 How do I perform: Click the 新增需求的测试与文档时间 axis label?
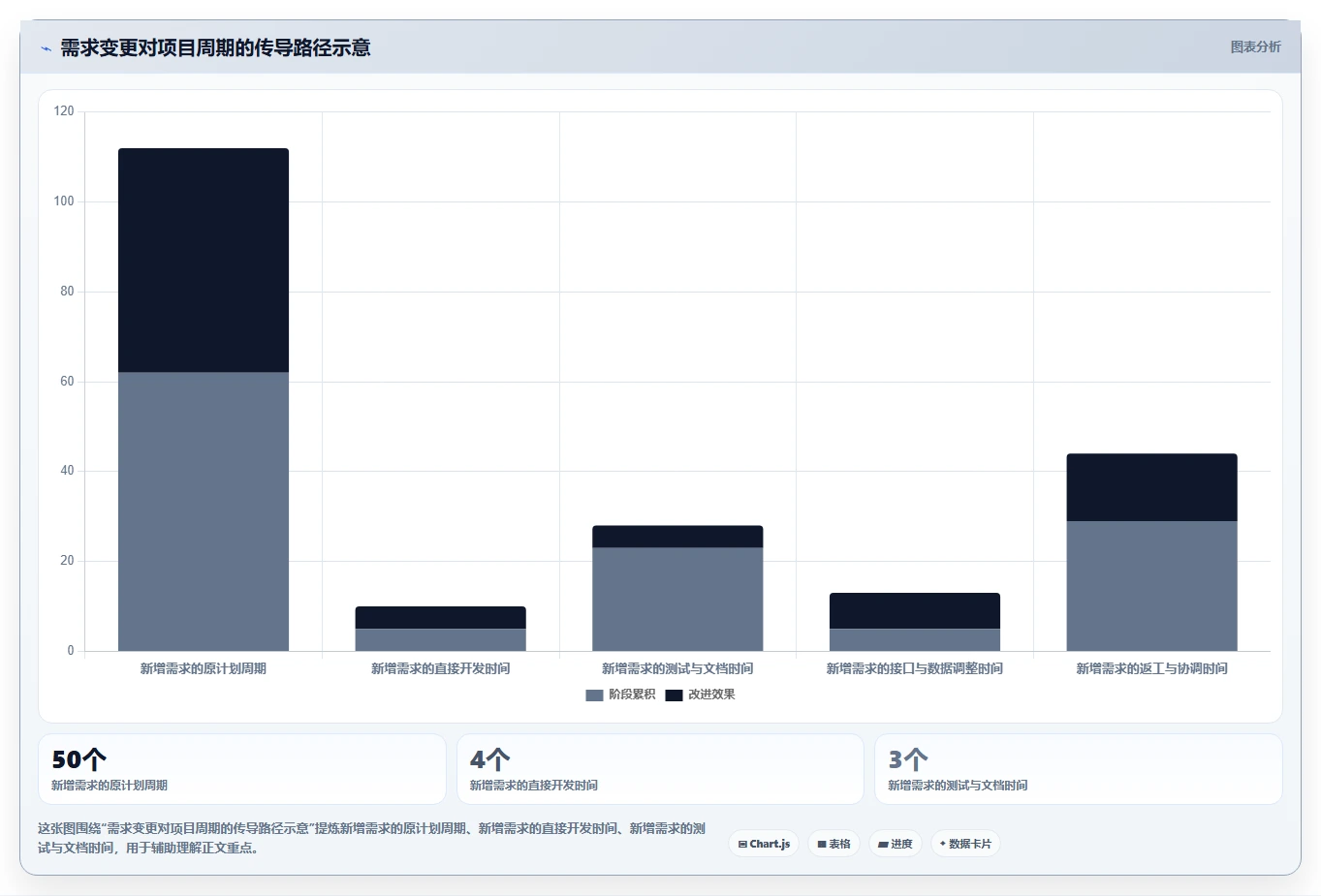click(677, 668)
